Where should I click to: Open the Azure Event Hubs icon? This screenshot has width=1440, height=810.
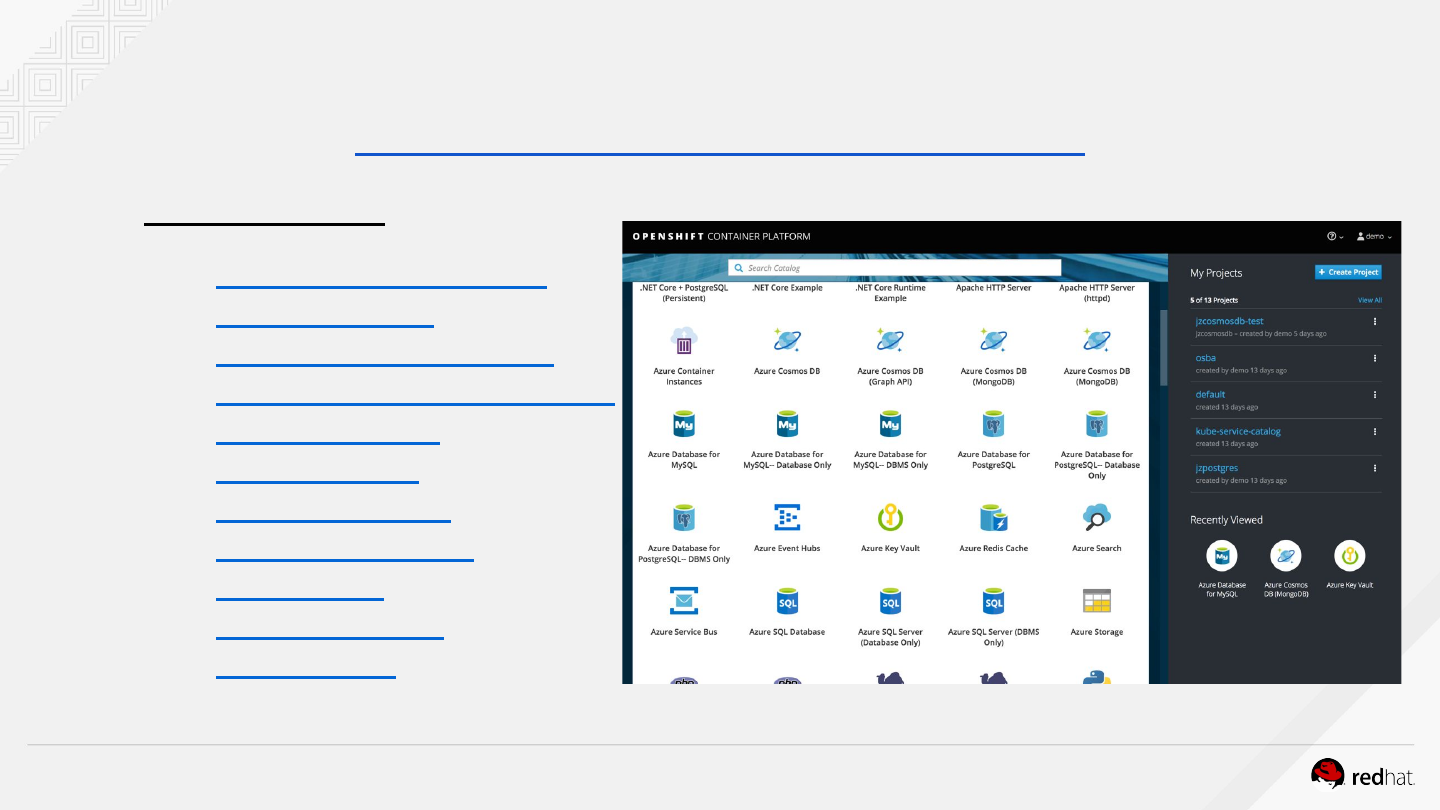787,518
